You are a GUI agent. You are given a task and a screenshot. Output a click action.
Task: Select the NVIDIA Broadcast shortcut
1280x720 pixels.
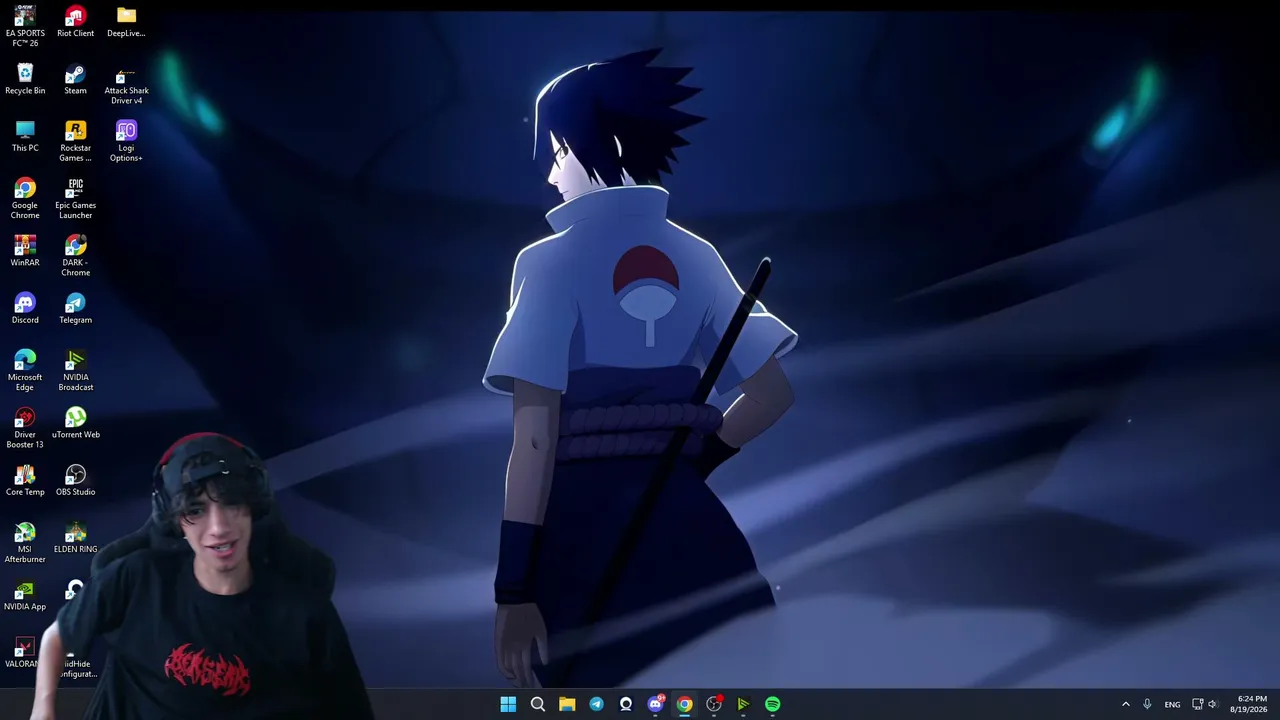click(75, 371)
